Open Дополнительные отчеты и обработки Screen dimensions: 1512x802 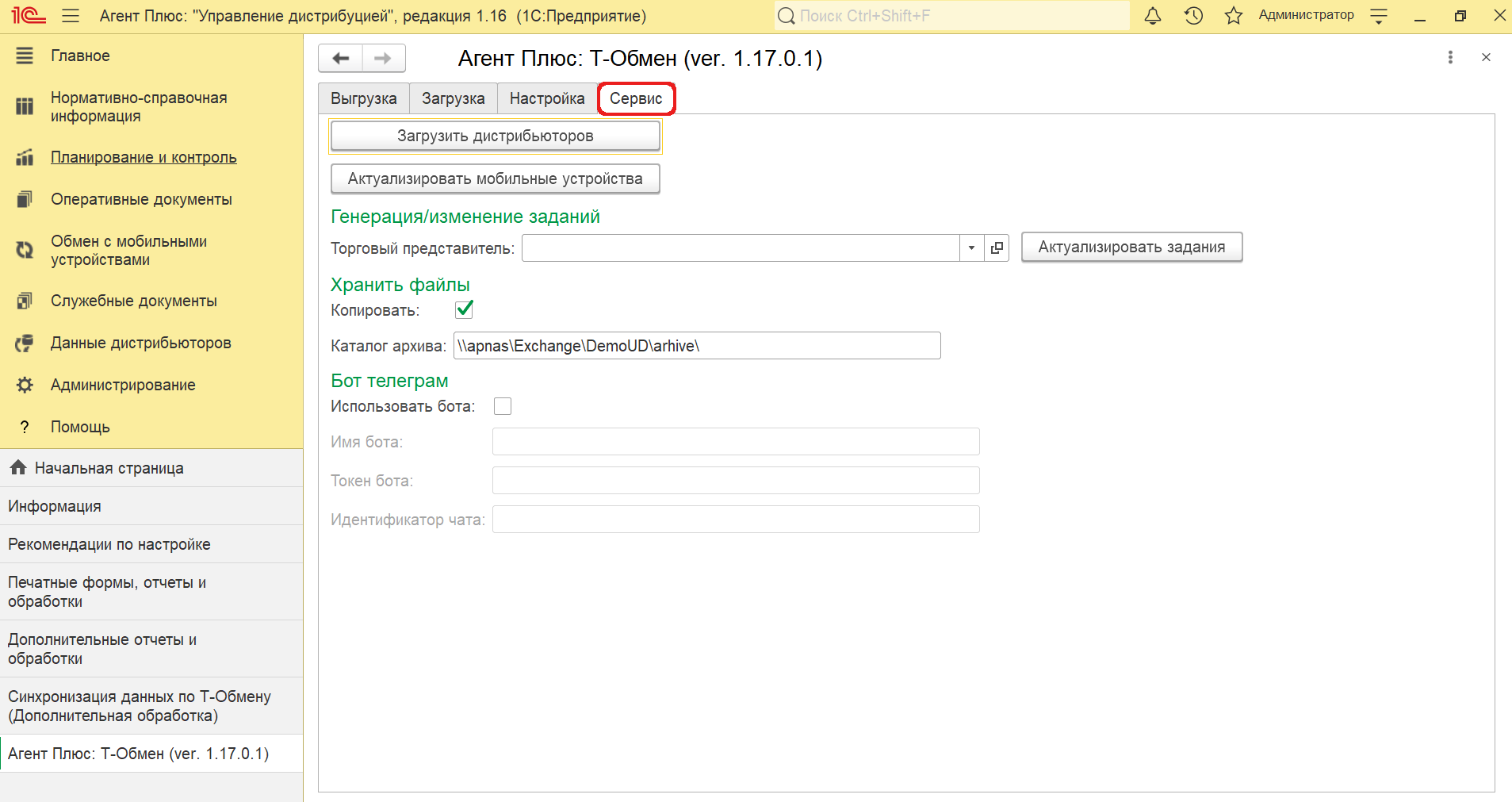click(151, 649)
